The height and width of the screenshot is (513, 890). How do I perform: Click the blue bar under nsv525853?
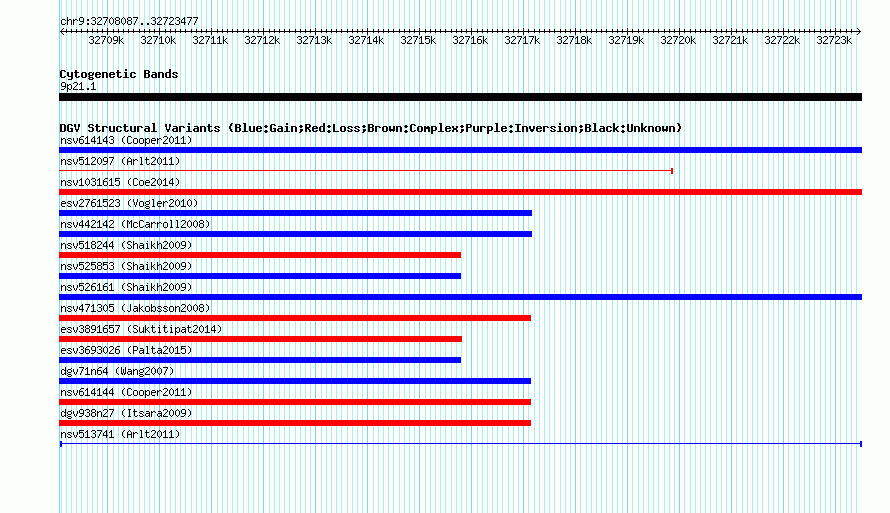click(x=260, y=276)
